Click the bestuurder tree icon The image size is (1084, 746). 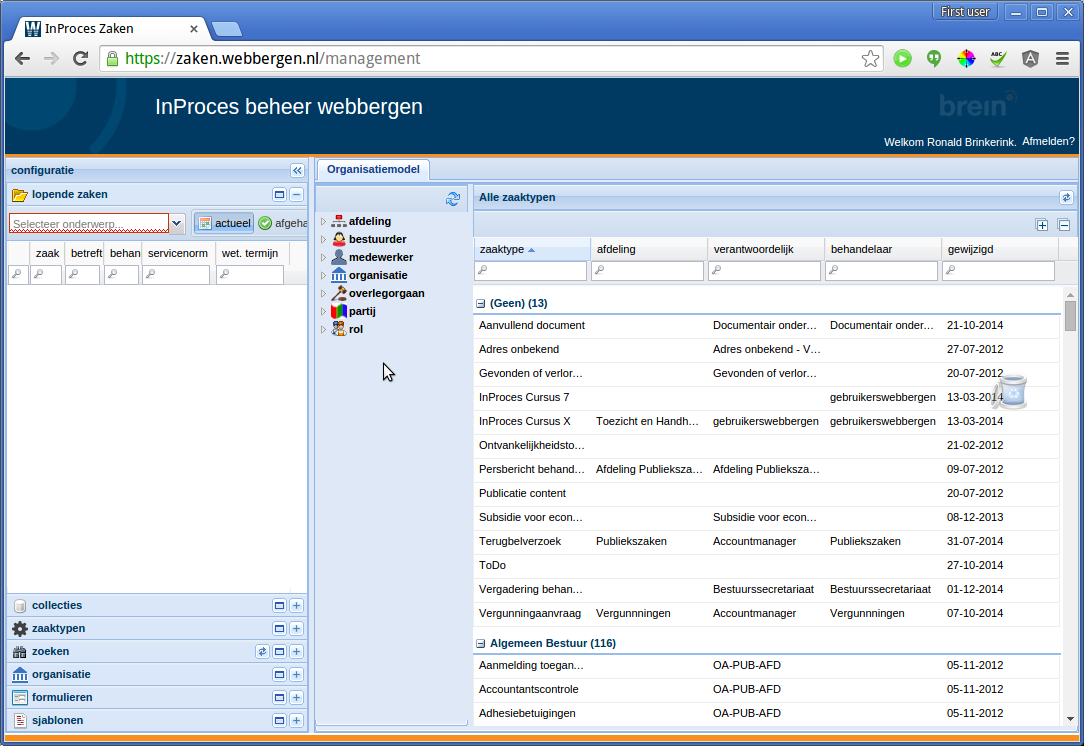[339, 239]
